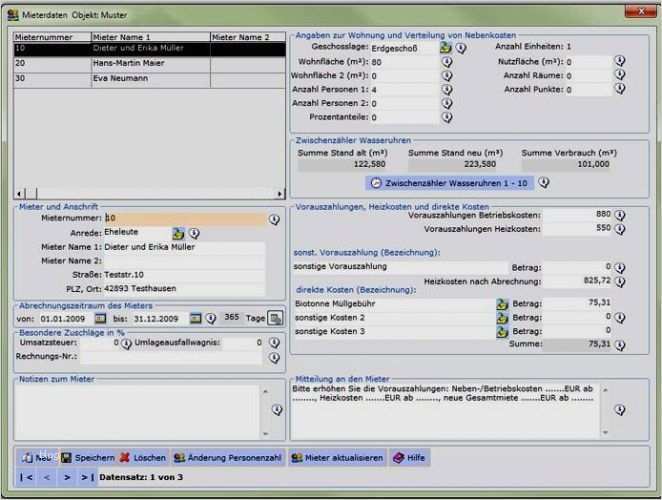Image resolution: width=662 pixels, height=500 pixels.
Task: Click Mieter aktualisieren button
Action: 338,458
